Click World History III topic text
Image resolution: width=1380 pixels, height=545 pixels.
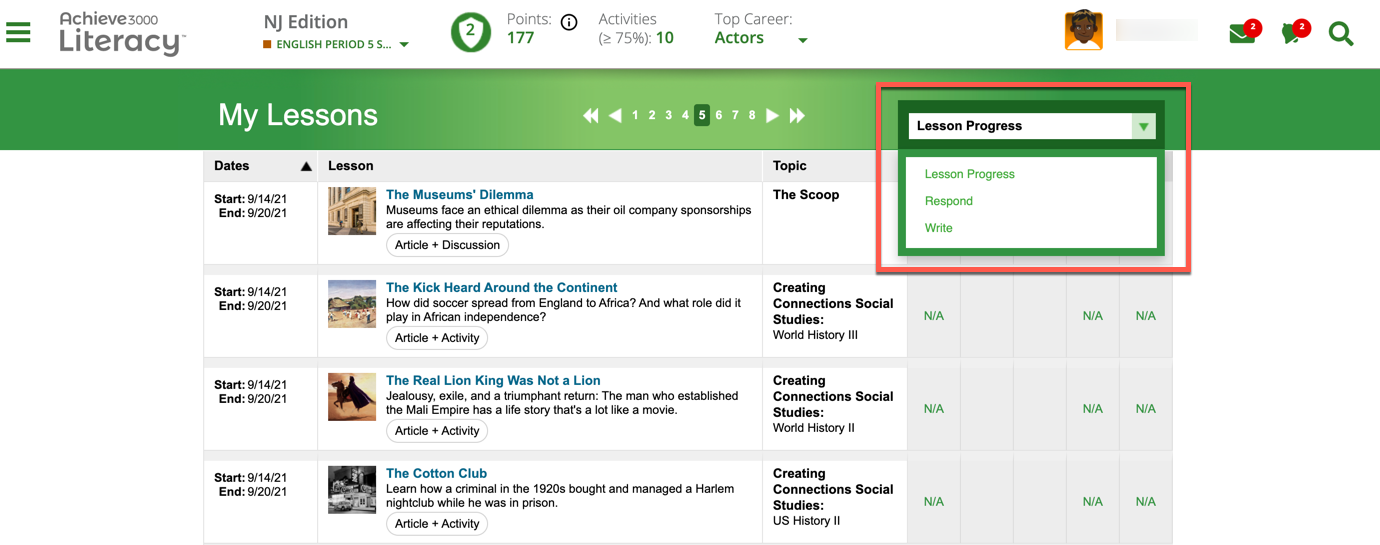pos(815,335)
